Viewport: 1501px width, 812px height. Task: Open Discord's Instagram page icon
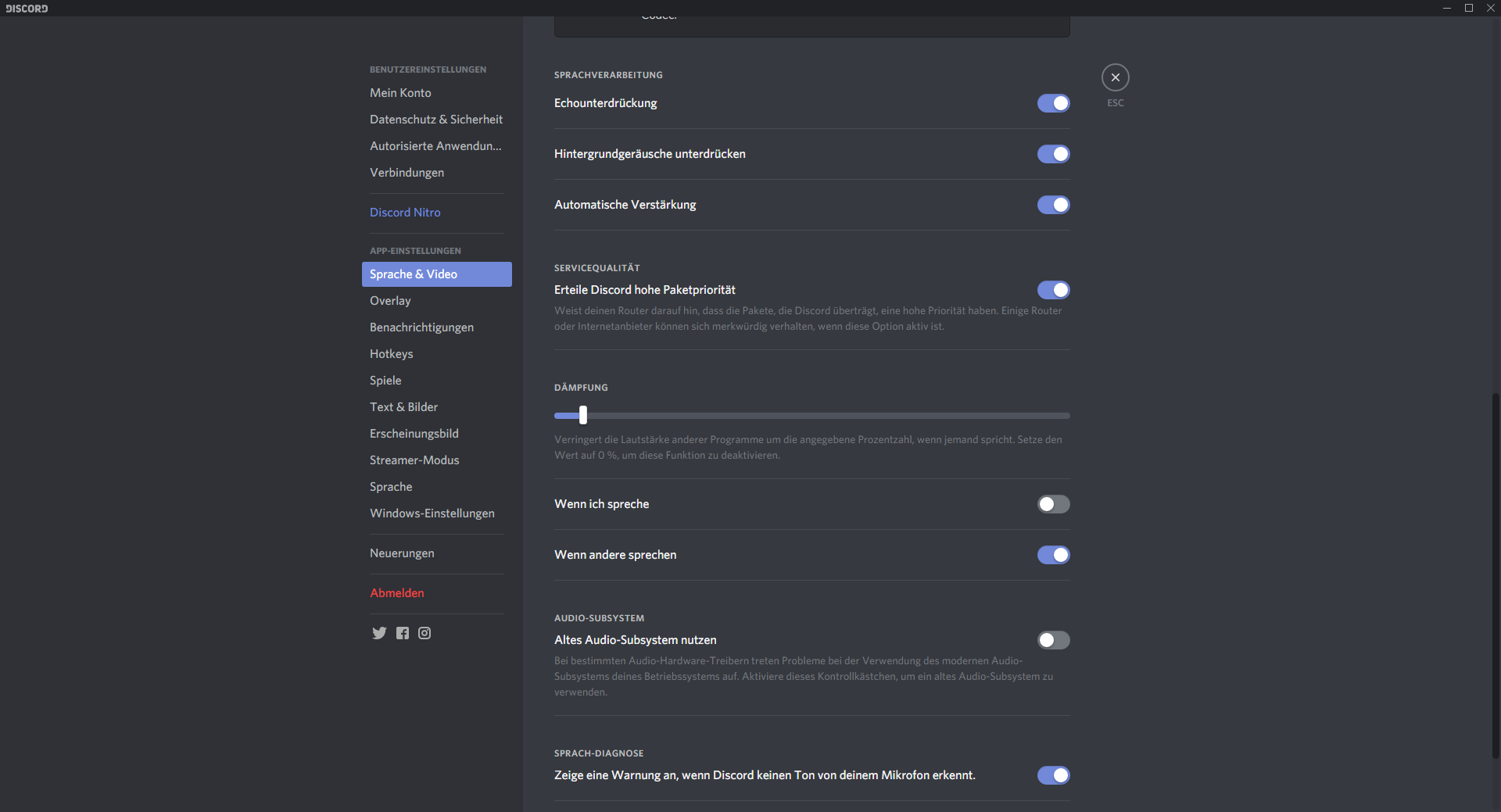click(x=425, y=633)
